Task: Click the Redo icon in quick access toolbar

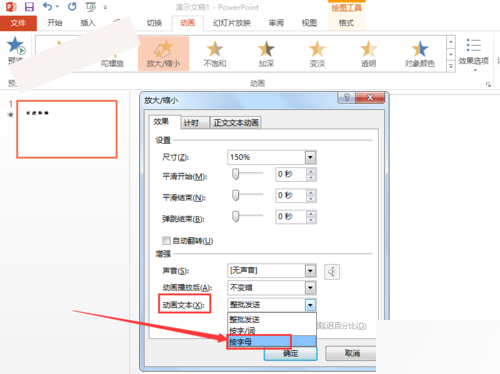Action: [x=72, y=6]
